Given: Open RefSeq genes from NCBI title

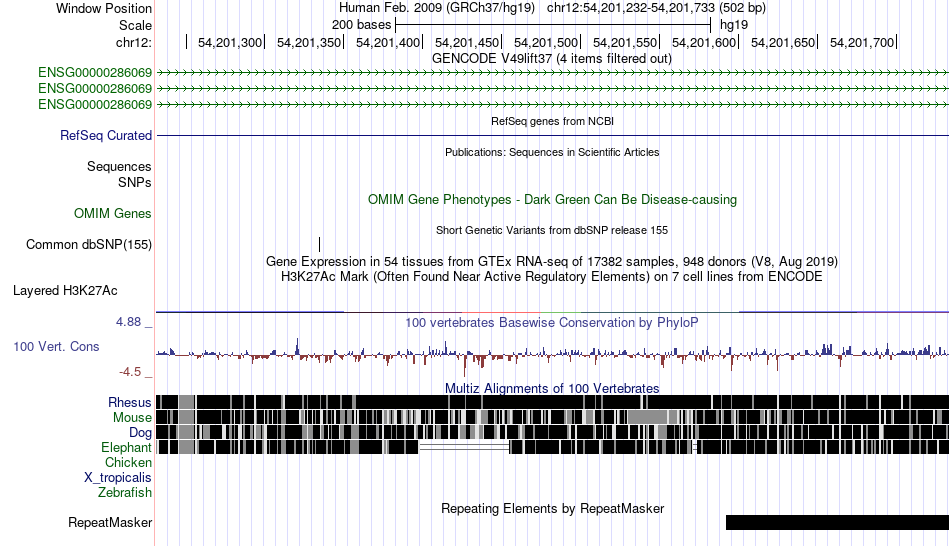Looking at the screenshot, I should tap(552, 121).
